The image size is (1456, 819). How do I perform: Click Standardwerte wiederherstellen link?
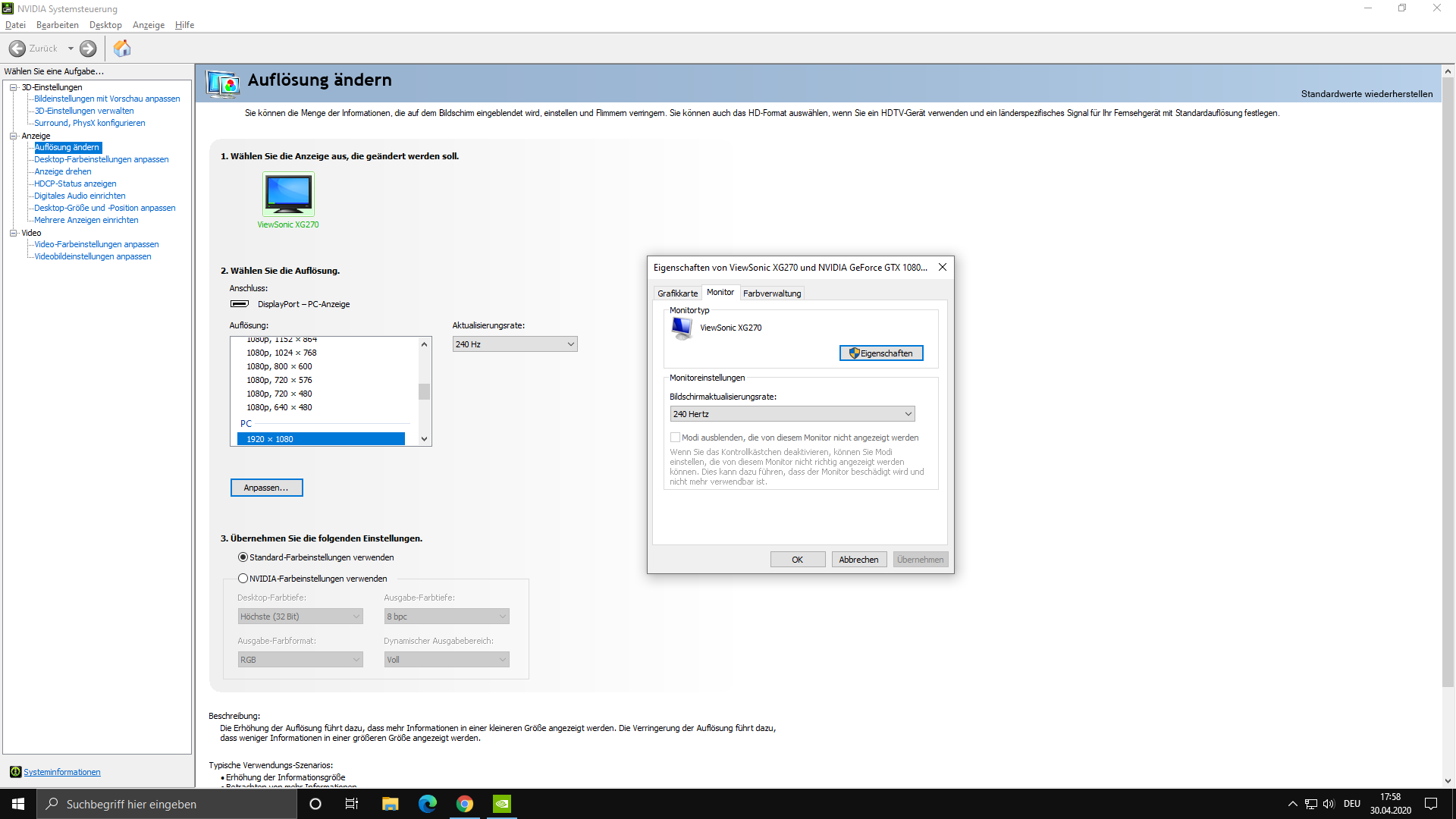(1367, 94)
